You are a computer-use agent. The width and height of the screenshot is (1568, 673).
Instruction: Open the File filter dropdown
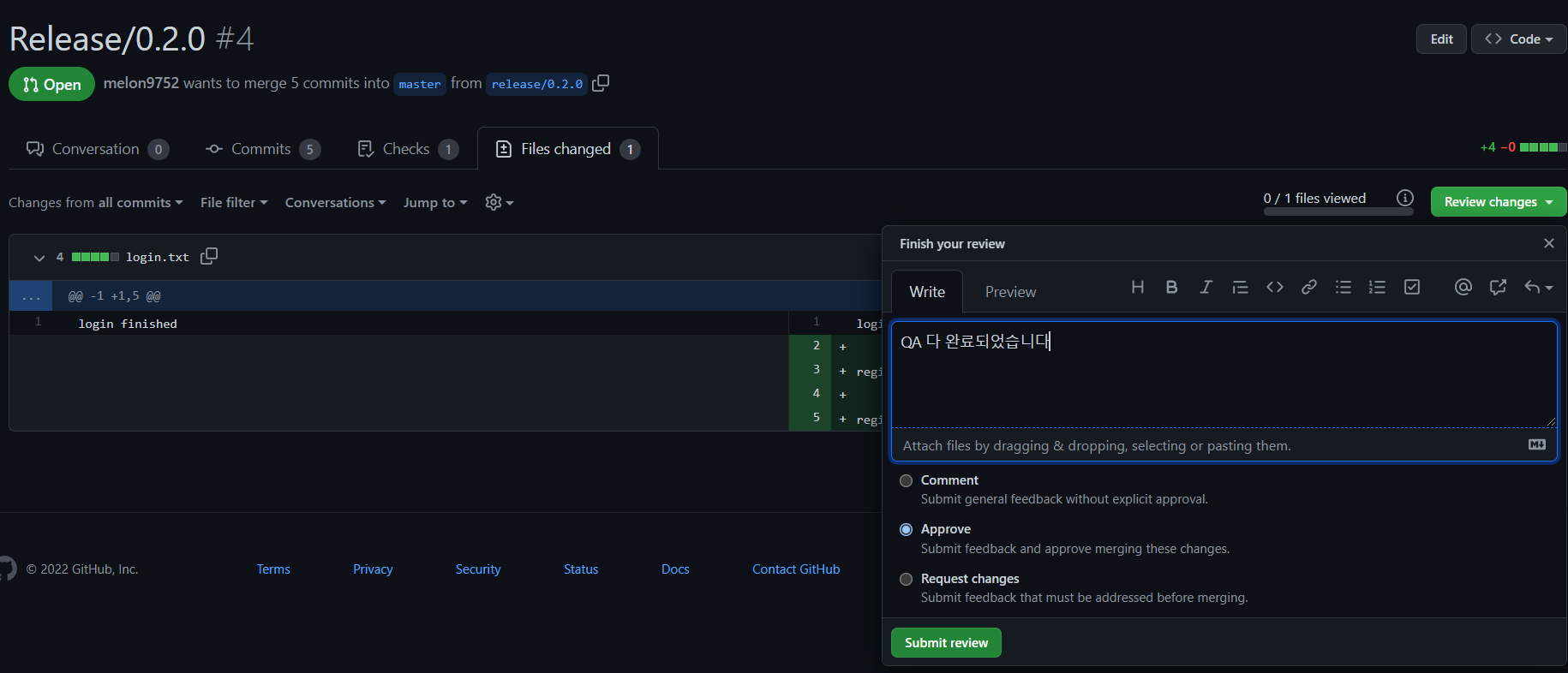(234, 203)
